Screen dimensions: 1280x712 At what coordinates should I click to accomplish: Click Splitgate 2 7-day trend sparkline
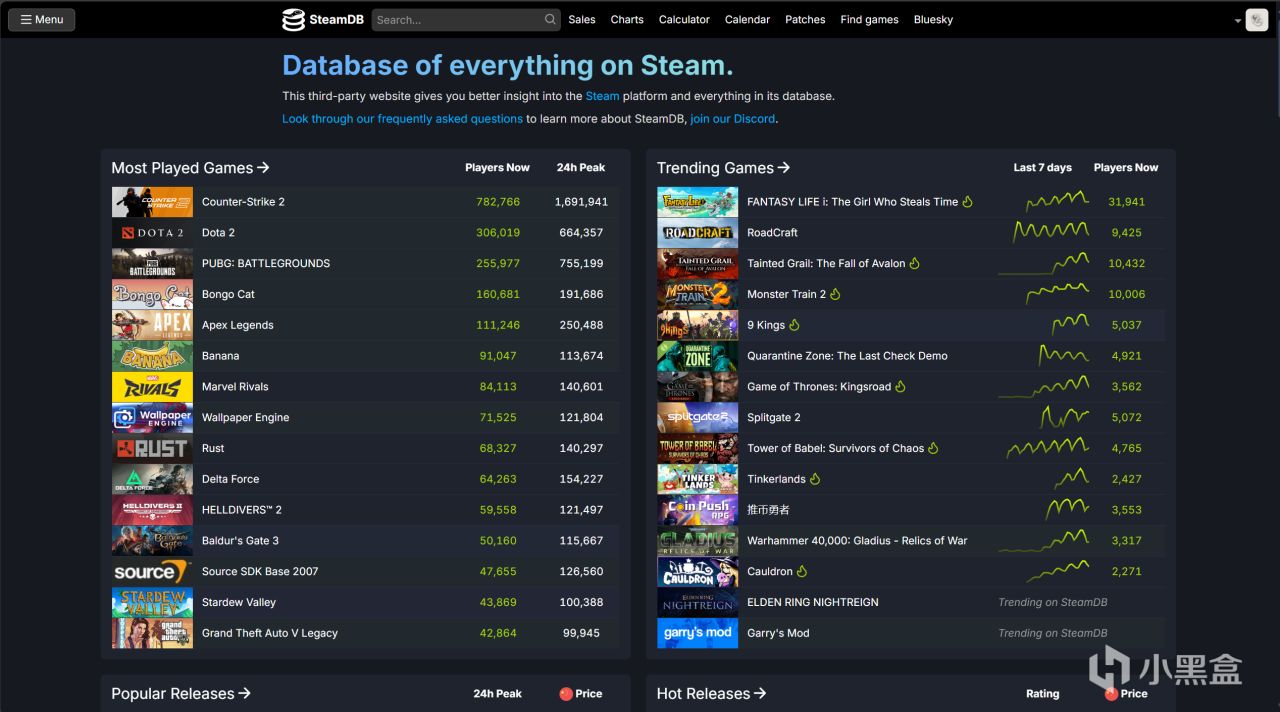pyautogui.click(x=1064, y=417)
